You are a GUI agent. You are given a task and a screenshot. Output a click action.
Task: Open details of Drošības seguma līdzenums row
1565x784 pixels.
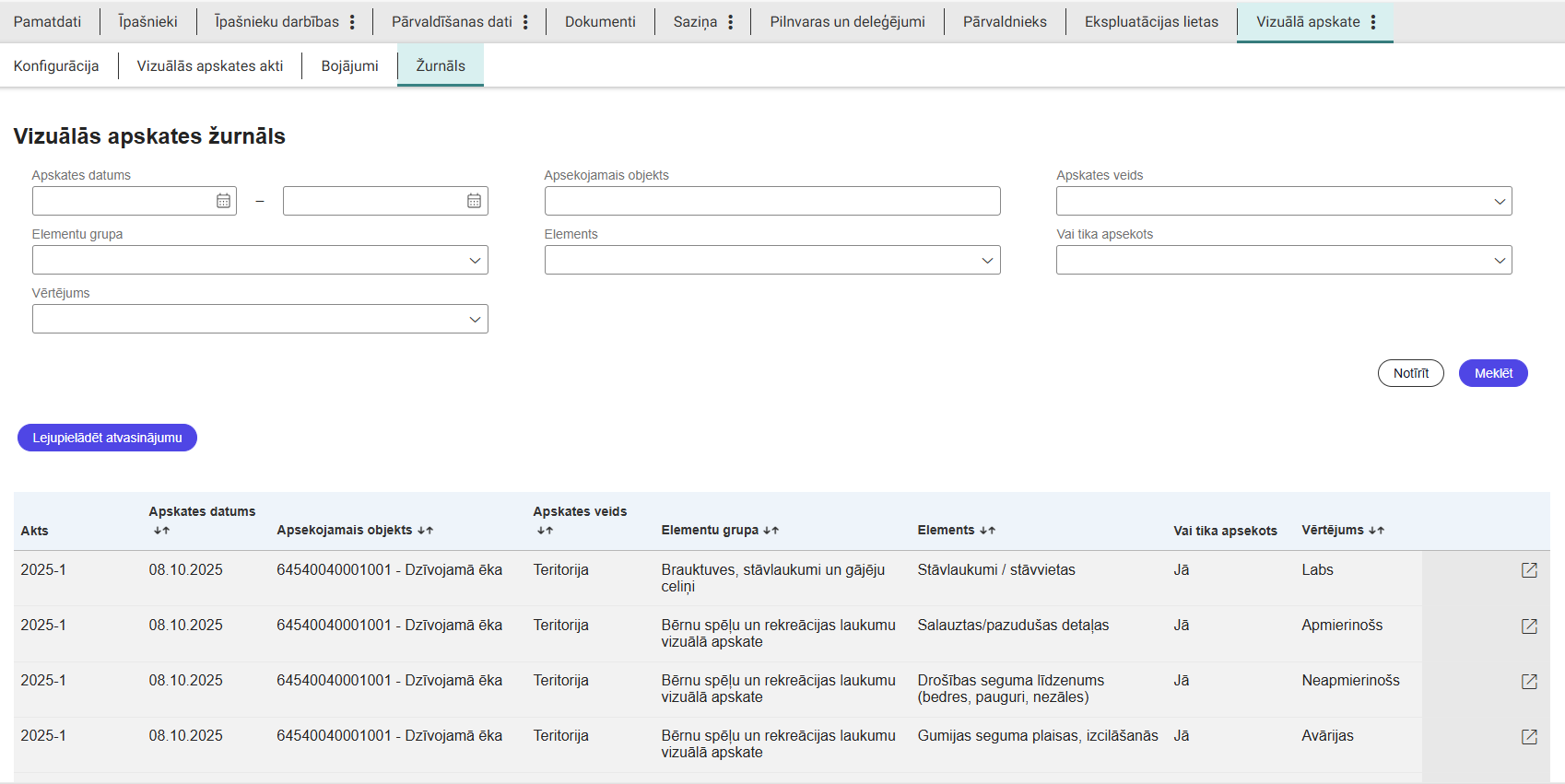click(1529, 682)
